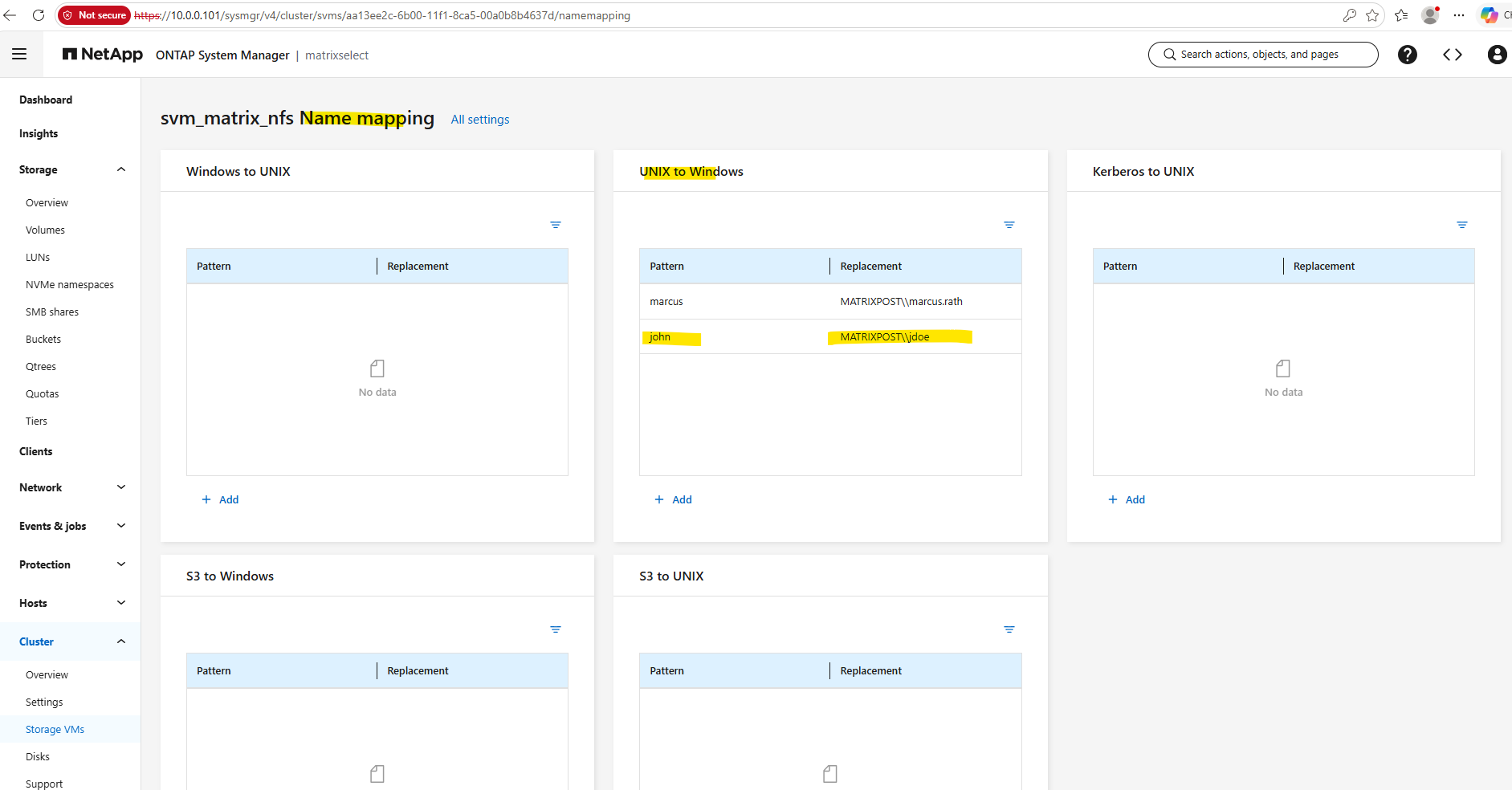Image resolution: width=1512 pixels, height=790 pixels.
Task: Filter the Windows to UNIX table
Action: 556,225
